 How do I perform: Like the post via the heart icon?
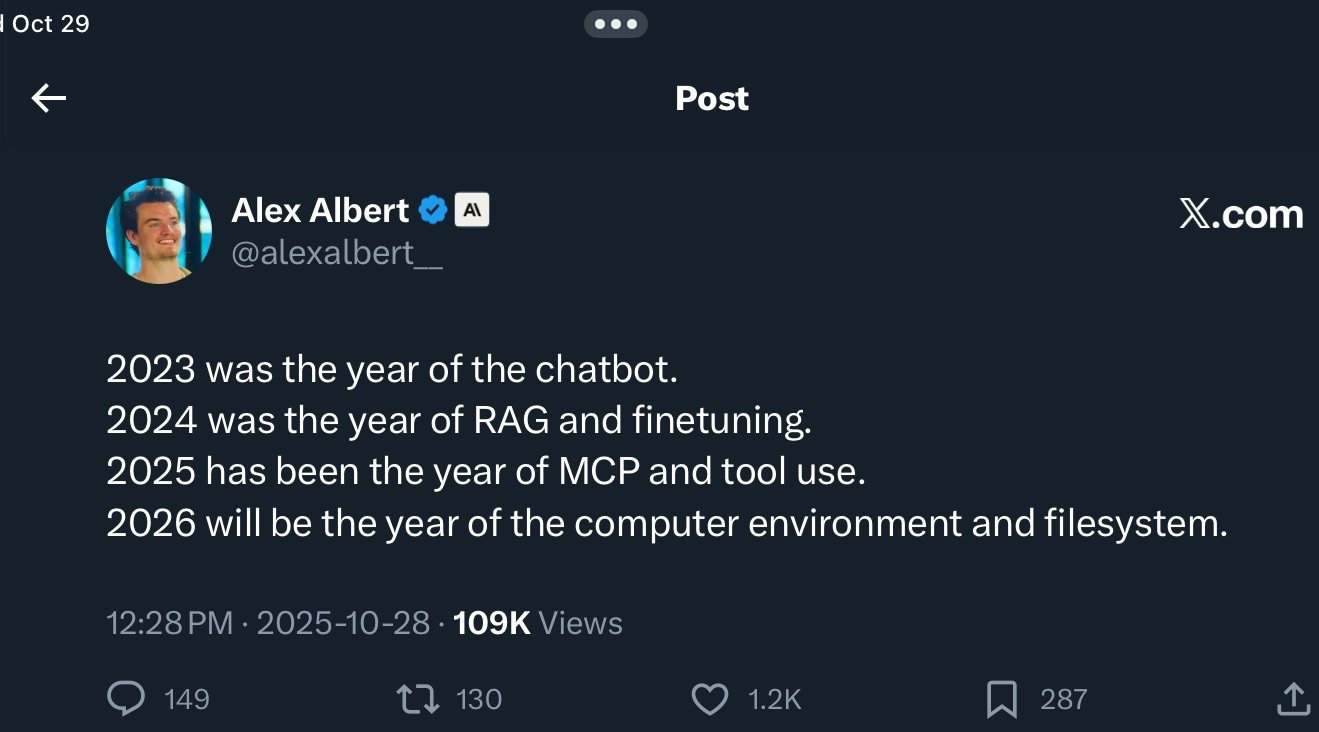710,699
